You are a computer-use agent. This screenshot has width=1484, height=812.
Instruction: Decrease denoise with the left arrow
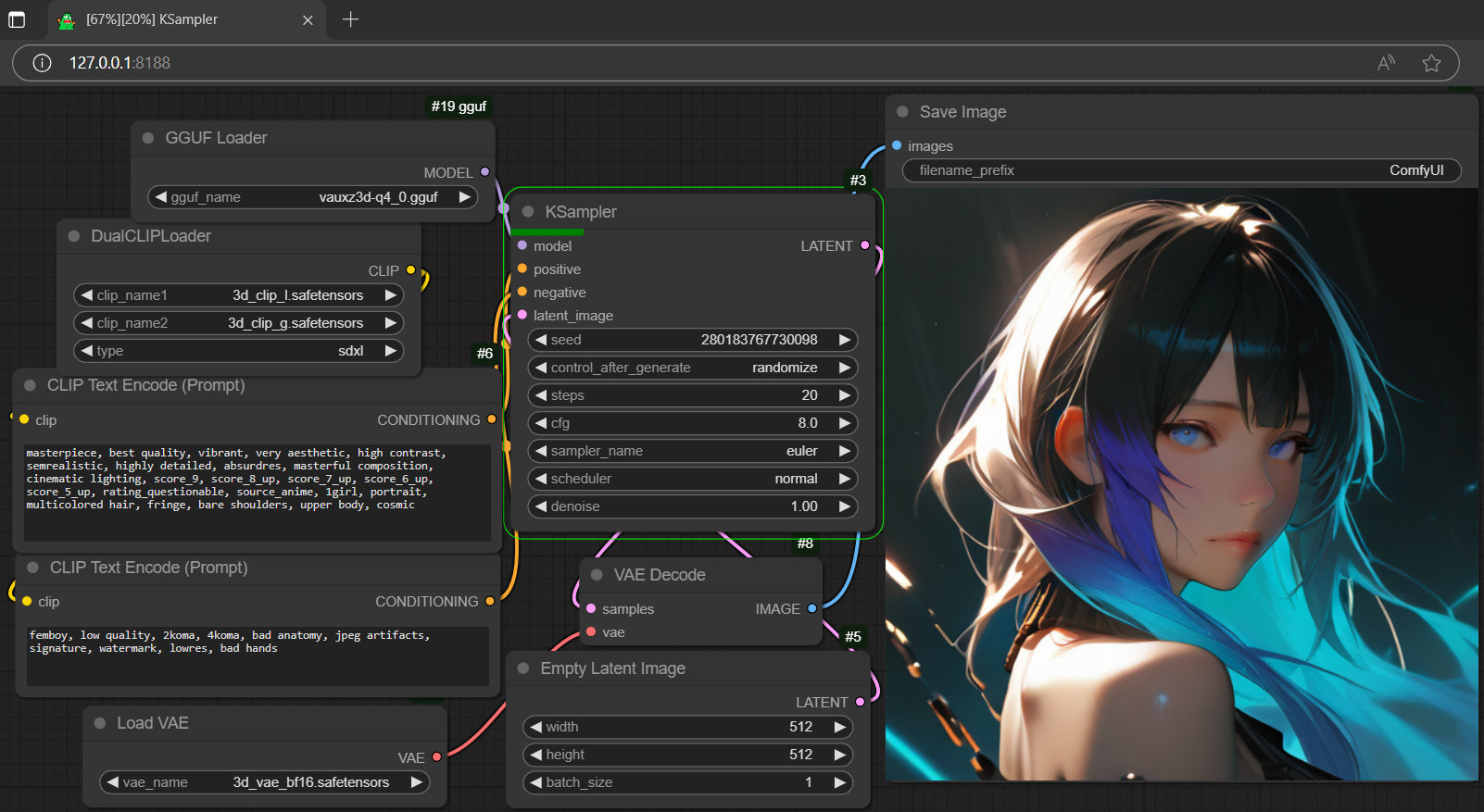[x=541, y=506]
